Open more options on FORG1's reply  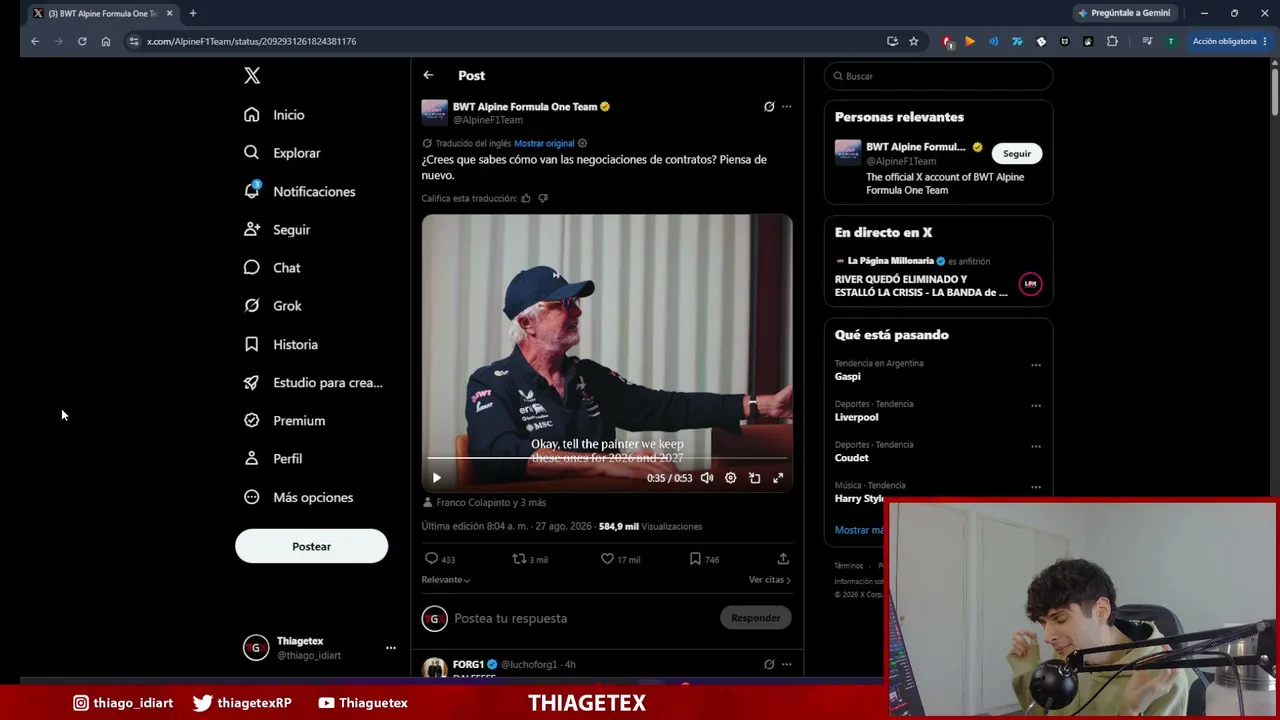point(787,664)
